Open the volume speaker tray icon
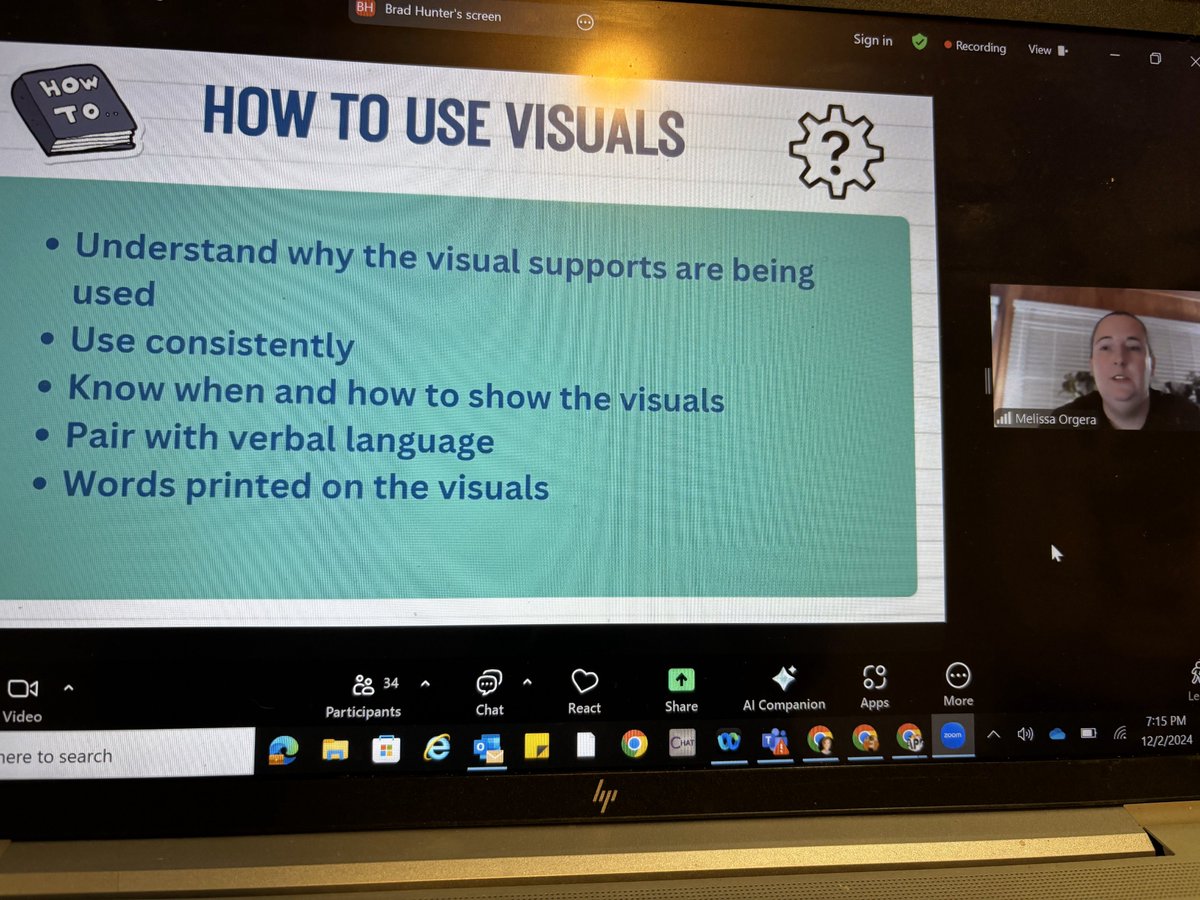Image resolution: width=1200 pixels, height=900 pixels. tap(1025, 734)
